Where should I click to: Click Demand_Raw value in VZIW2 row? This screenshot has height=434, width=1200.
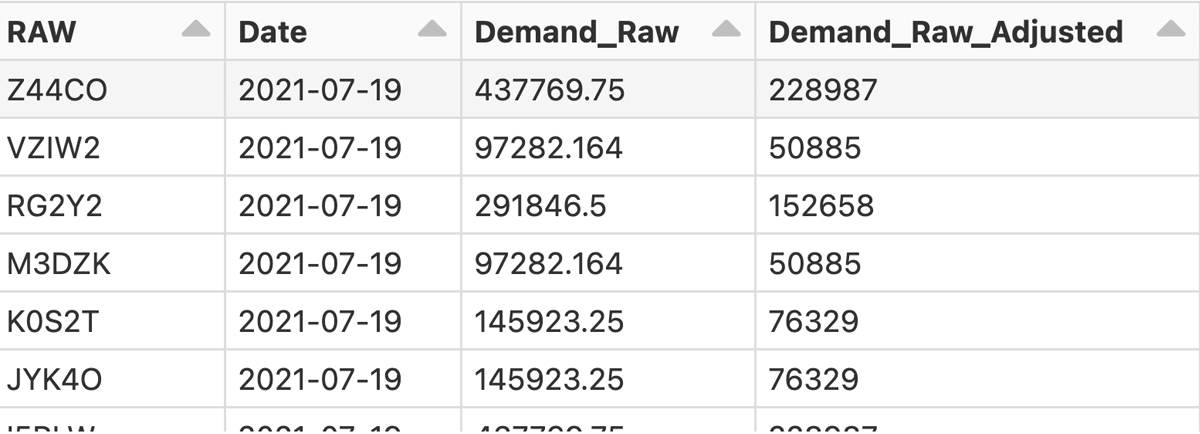(548, 148)
